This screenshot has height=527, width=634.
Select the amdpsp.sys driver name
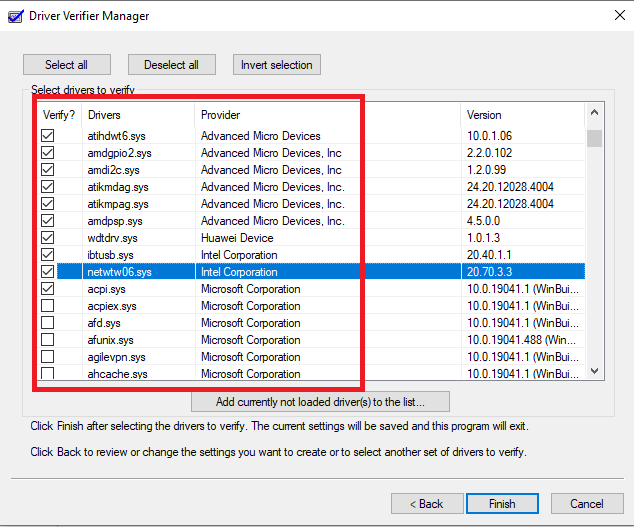coord(115,221)
